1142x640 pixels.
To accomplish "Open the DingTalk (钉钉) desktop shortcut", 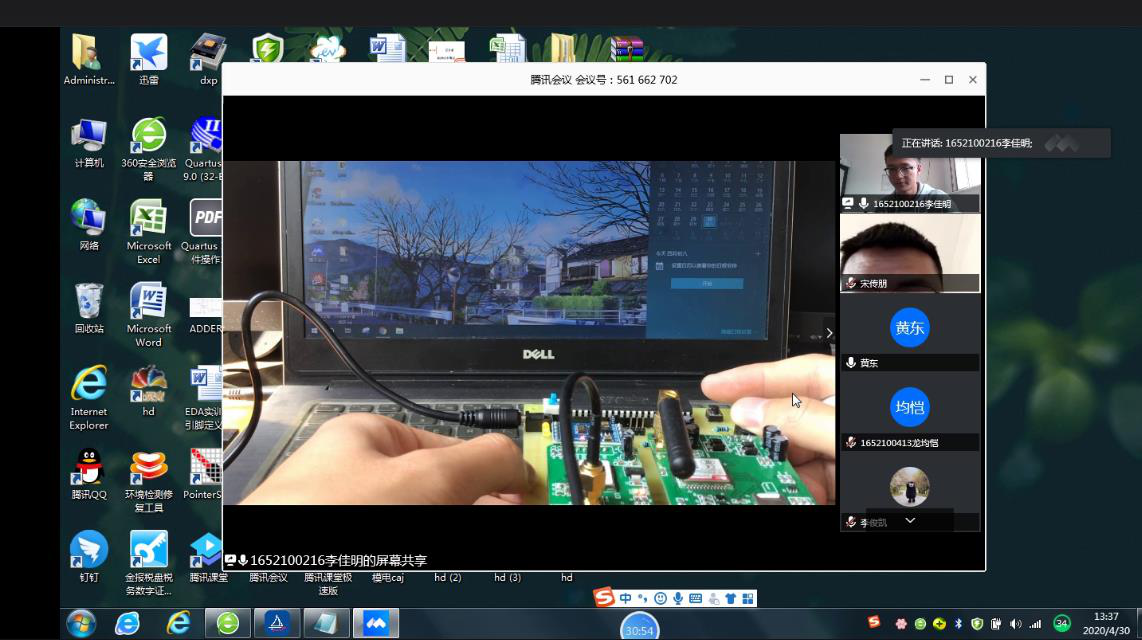I will [x=89, y=556].
